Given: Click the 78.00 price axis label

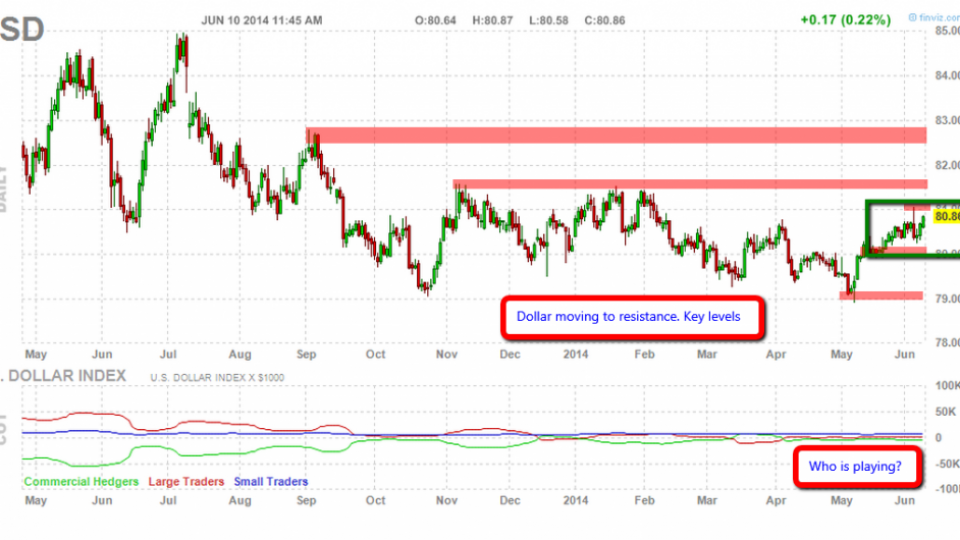Looking at the screenshot, I should click(947, 343).
